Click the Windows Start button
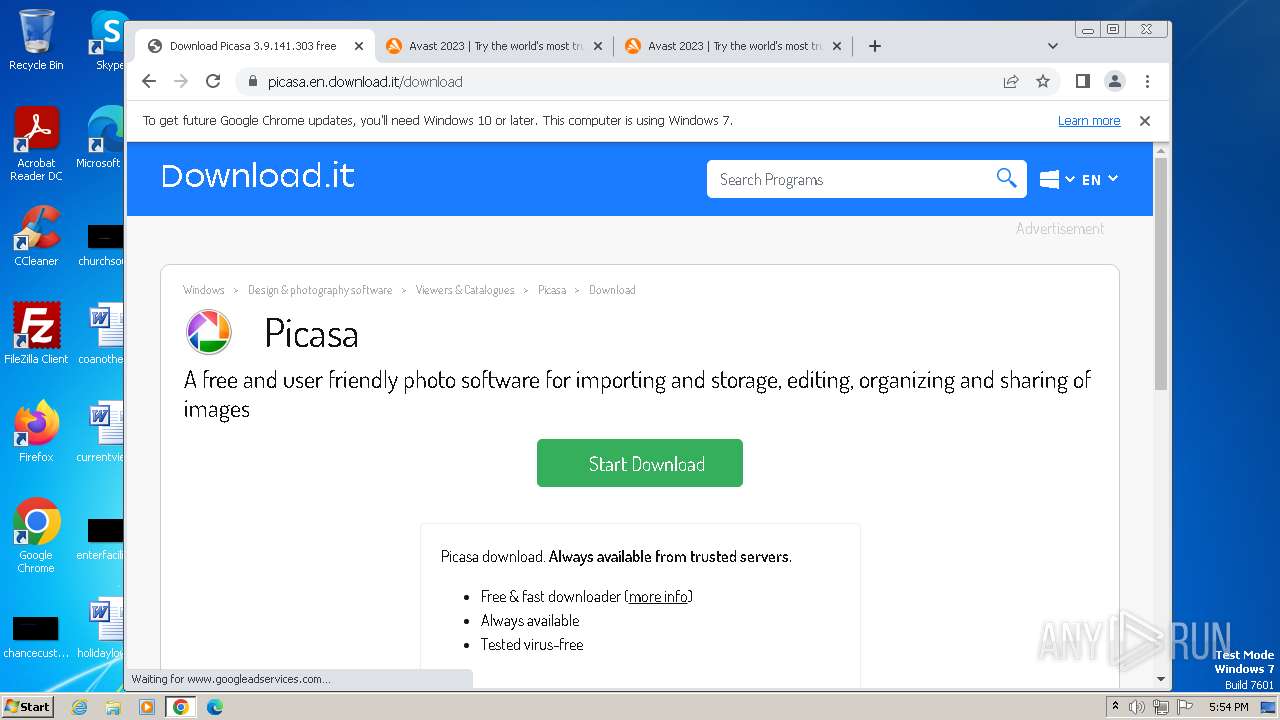 (x=27, y=707)
